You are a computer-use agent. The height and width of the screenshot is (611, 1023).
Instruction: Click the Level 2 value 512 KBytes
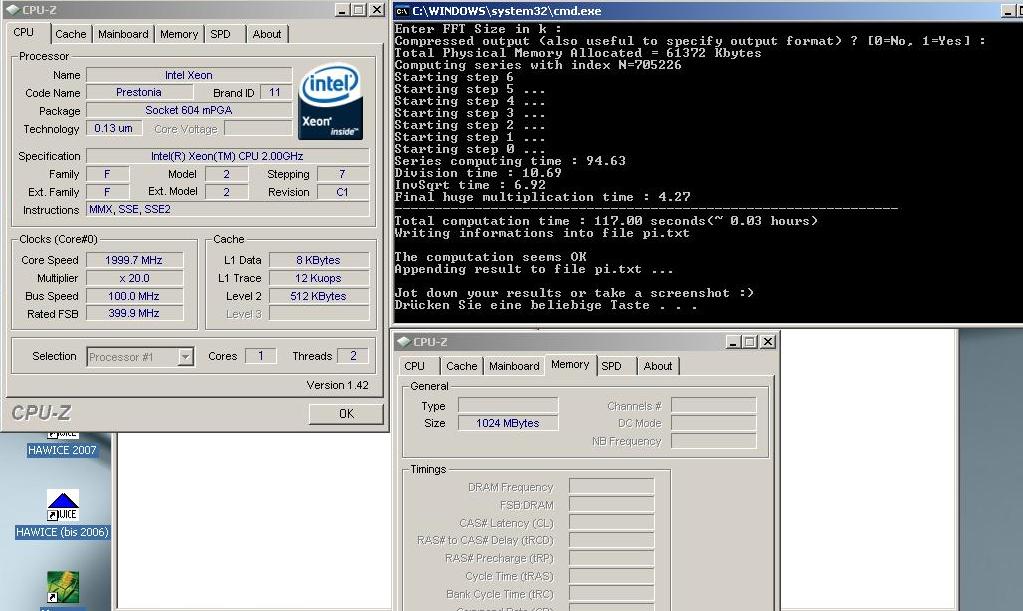click(x=318, y=296)
